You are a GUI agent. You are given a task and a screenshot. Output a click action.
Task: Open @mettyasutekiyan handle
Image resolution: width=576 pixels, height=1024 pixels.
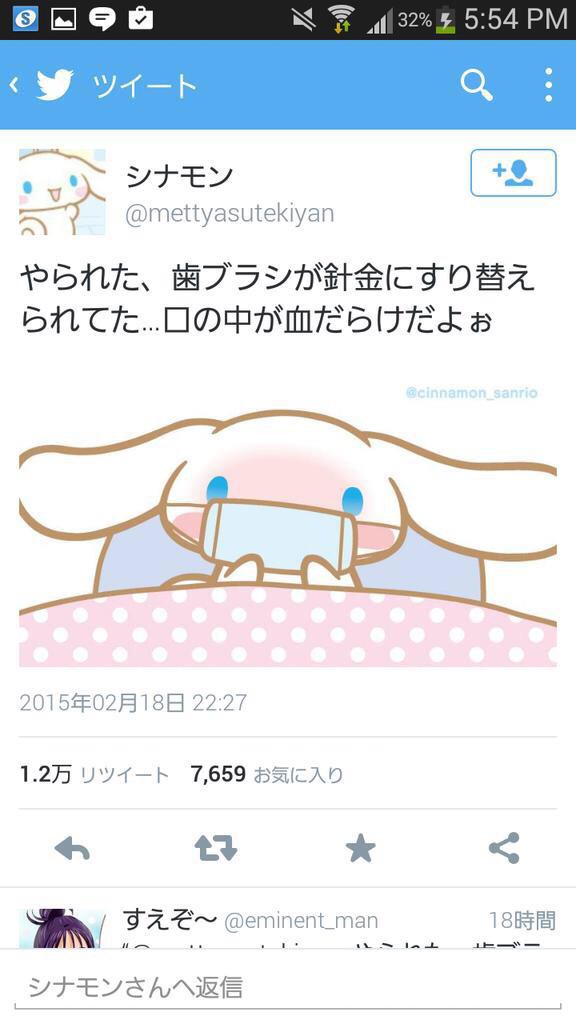pos(229,214)
